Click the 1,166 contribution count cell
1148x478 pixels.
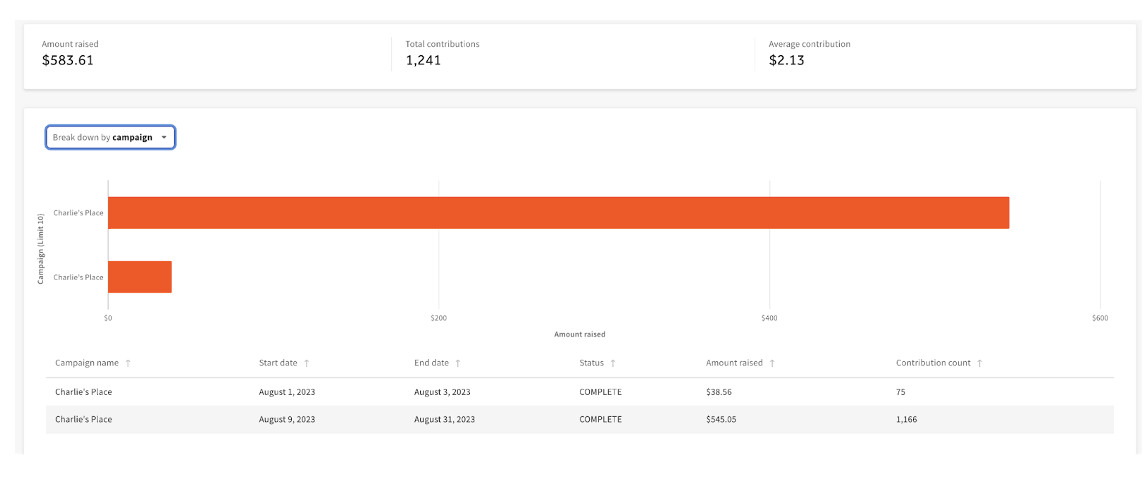click(906, 419)
